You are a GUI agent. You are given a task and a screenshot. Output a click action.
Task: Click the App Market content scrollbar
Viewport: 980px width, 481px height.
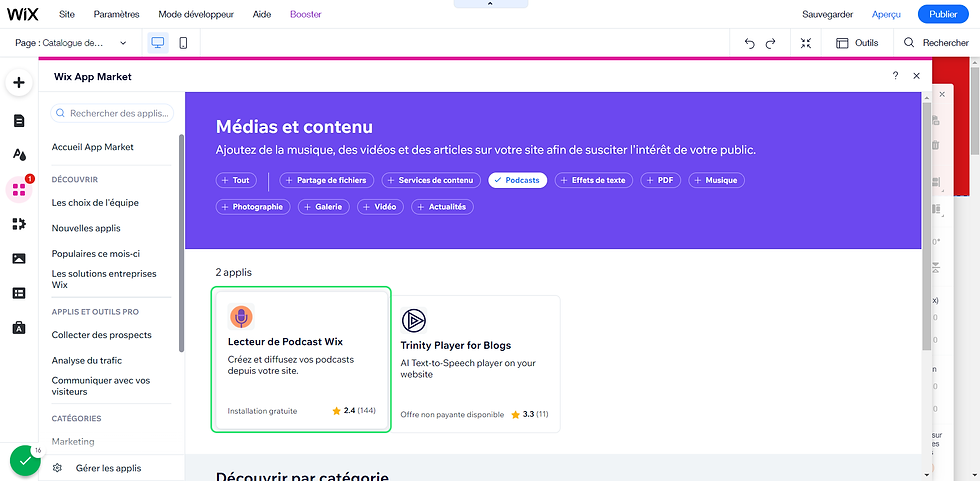927,225
